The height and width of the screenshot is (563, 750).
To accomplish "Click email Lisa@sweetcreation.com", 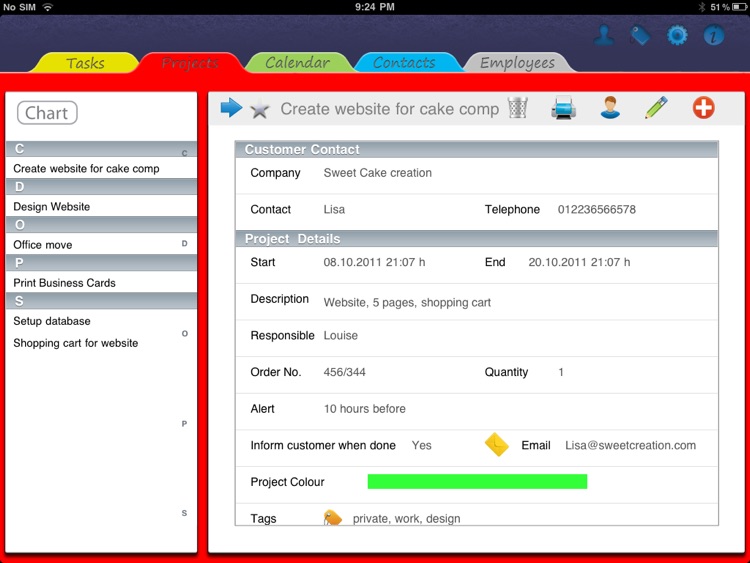I will [630, 445].
